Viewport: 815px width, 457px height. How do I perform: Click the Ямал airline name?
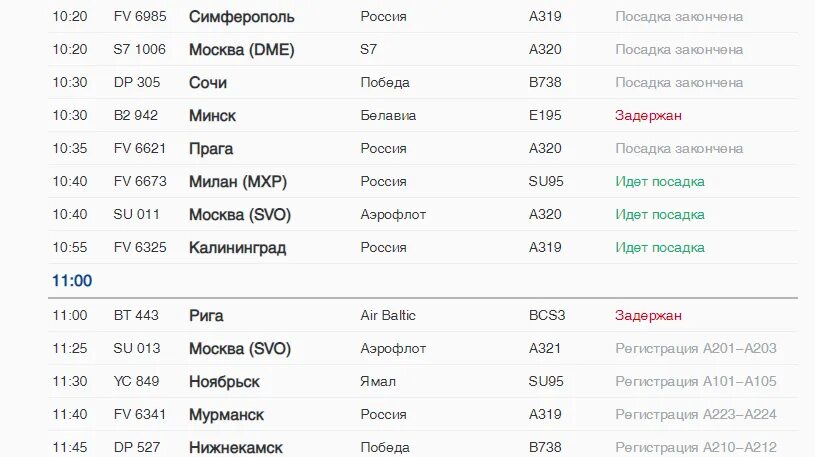pyautogui.click(x=378, y=381)
